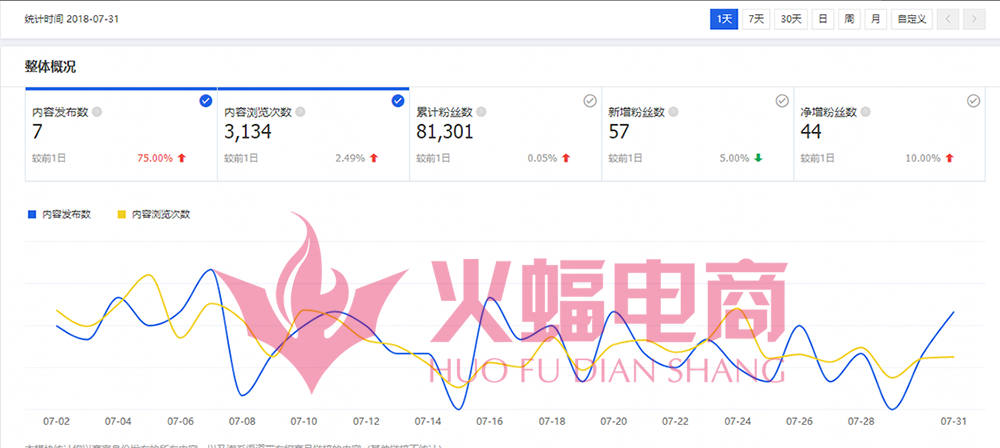
Task: Check the 净增粉丝数 metric card checkmark
Action: [x=973, y=100]
